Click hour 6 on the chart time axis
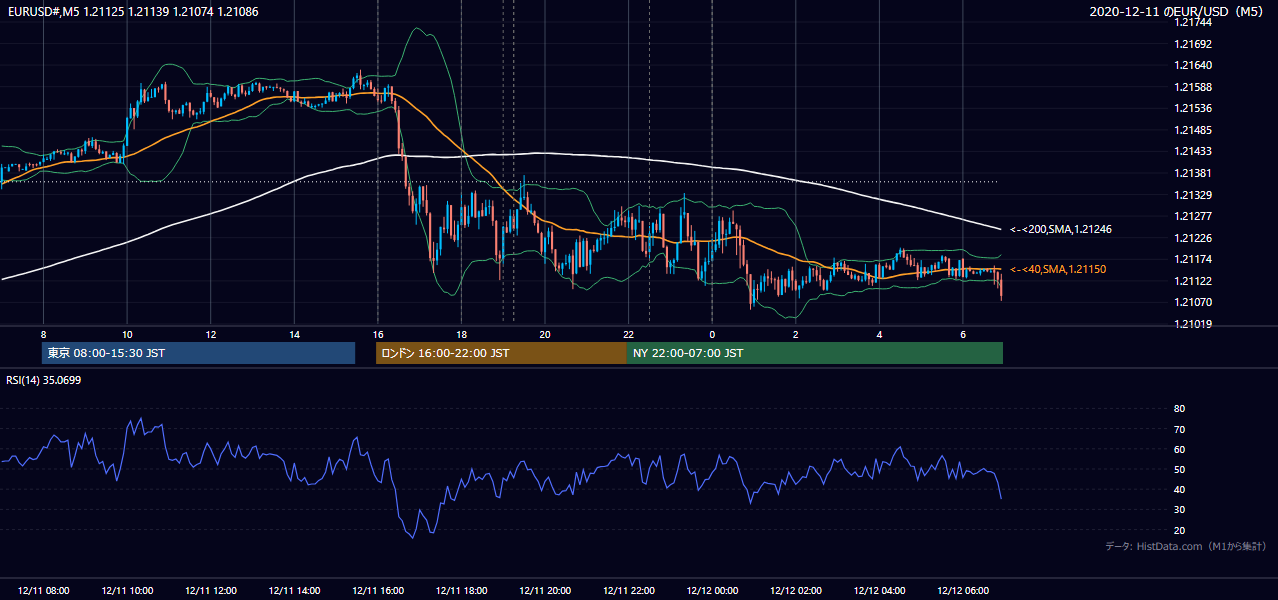 click(x=962, y=333)
